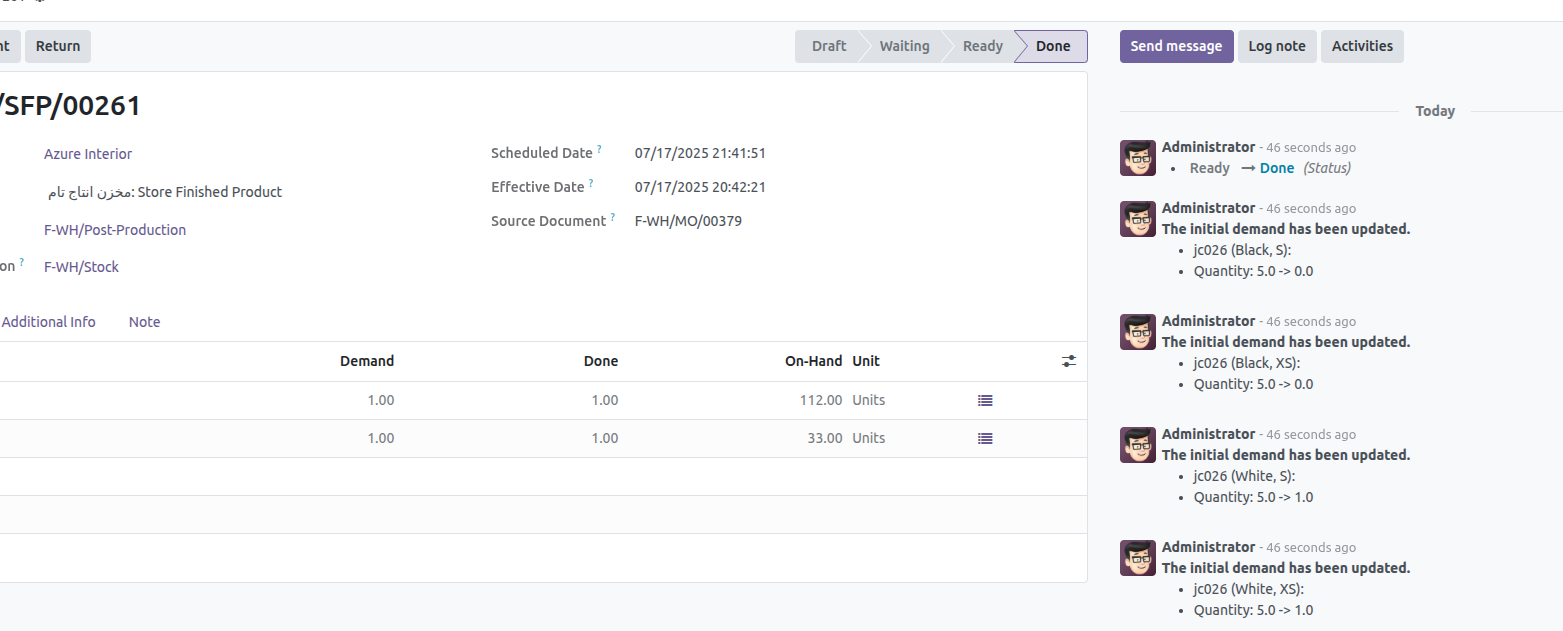Click avatar beside jc026 (Black, S) message
Screen dimensions: 1563x631
1138,219
